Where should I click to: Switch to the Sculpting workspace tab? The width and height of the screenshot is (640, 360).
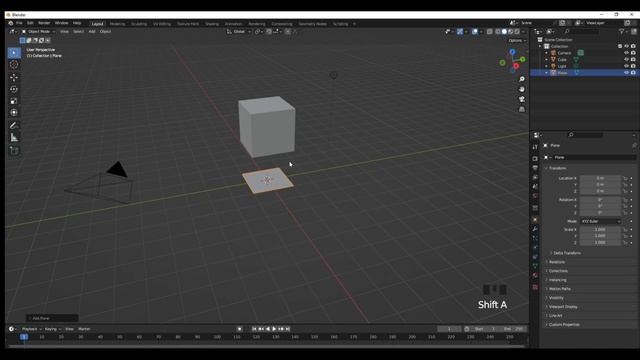(139, 24)
